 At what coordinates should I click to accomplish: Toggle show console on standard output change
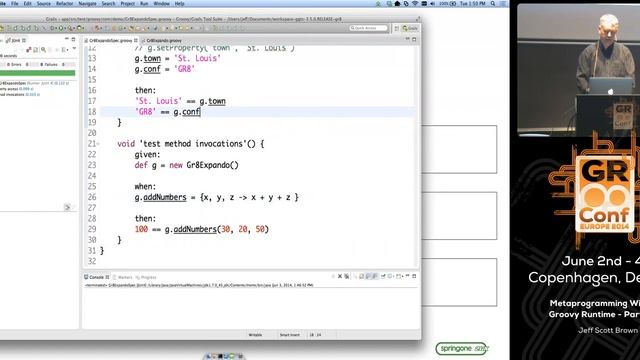(x=368, y=276)
